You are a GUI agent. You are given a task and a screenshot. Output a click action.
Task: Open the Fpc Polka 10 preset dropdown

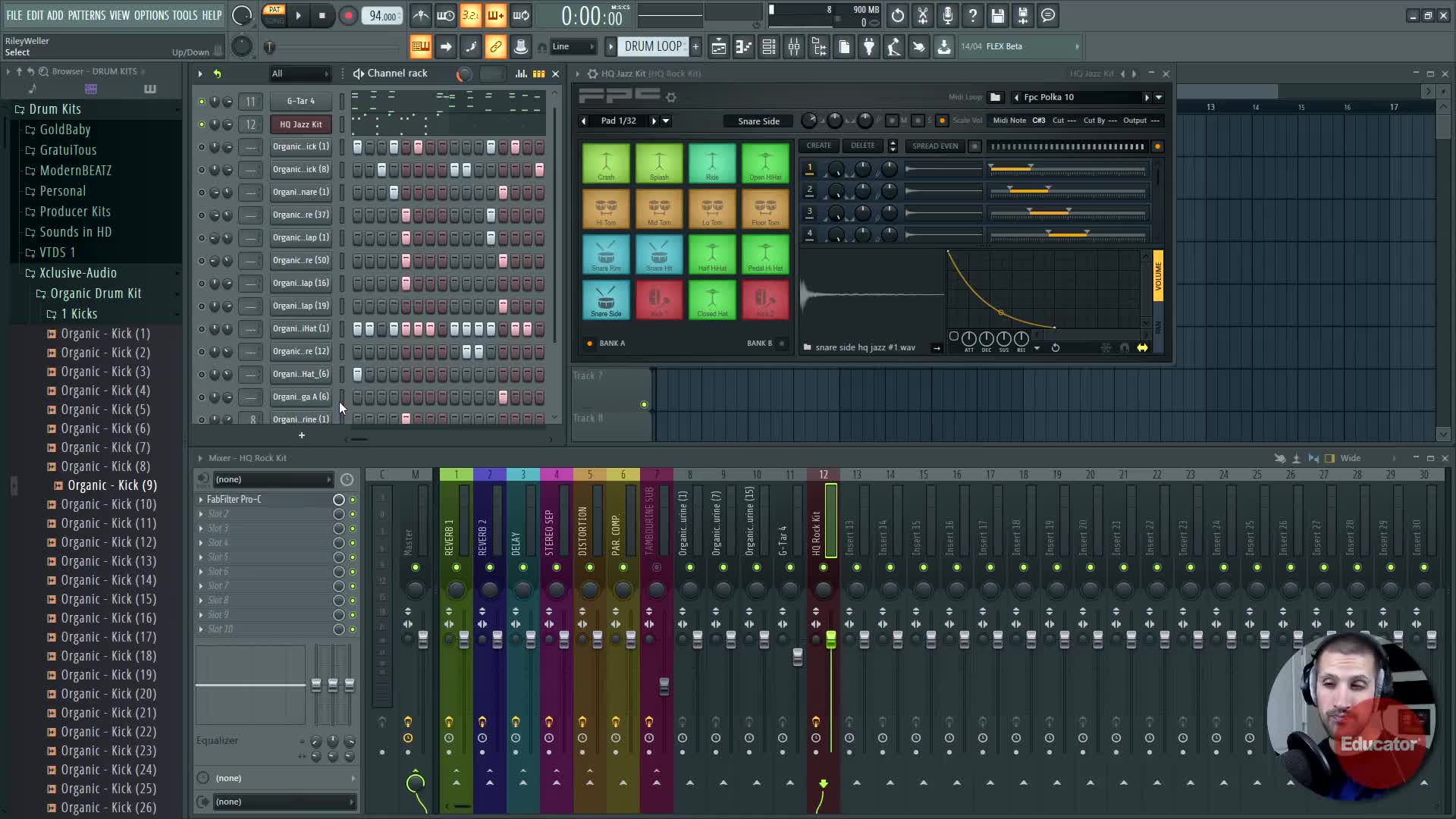coord(1158,97)
